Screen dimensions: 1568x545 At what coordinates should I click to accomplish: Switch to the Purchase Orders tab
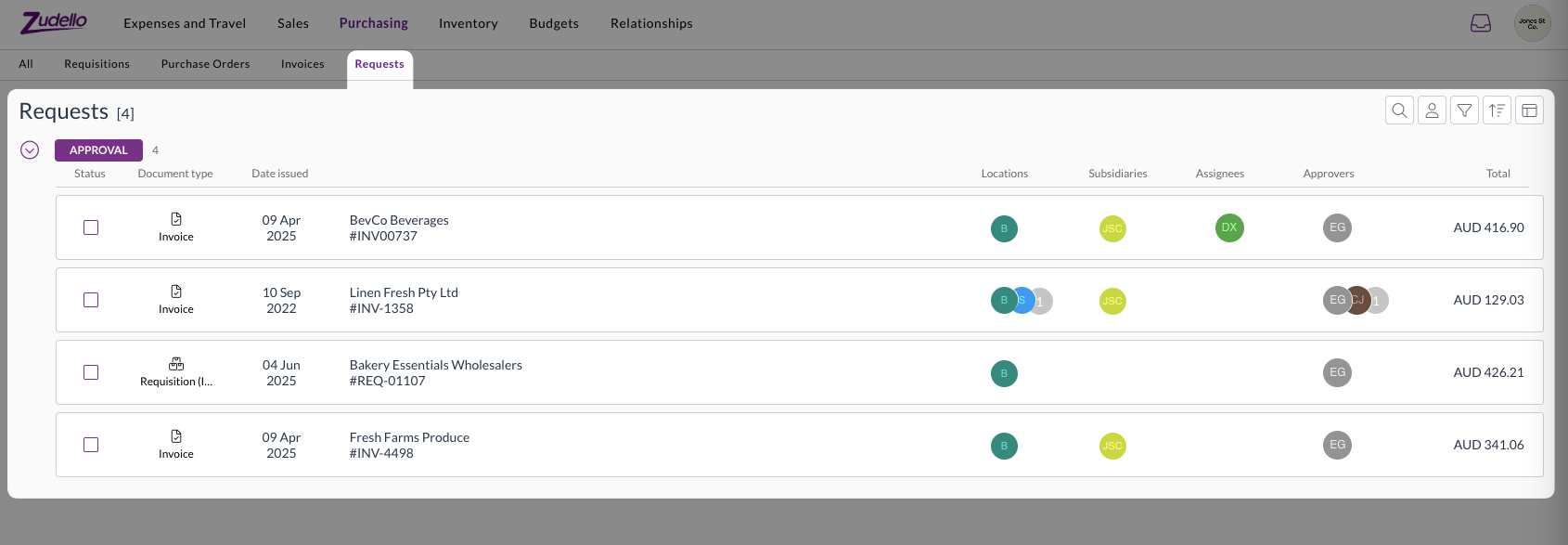tap(205, 64)
